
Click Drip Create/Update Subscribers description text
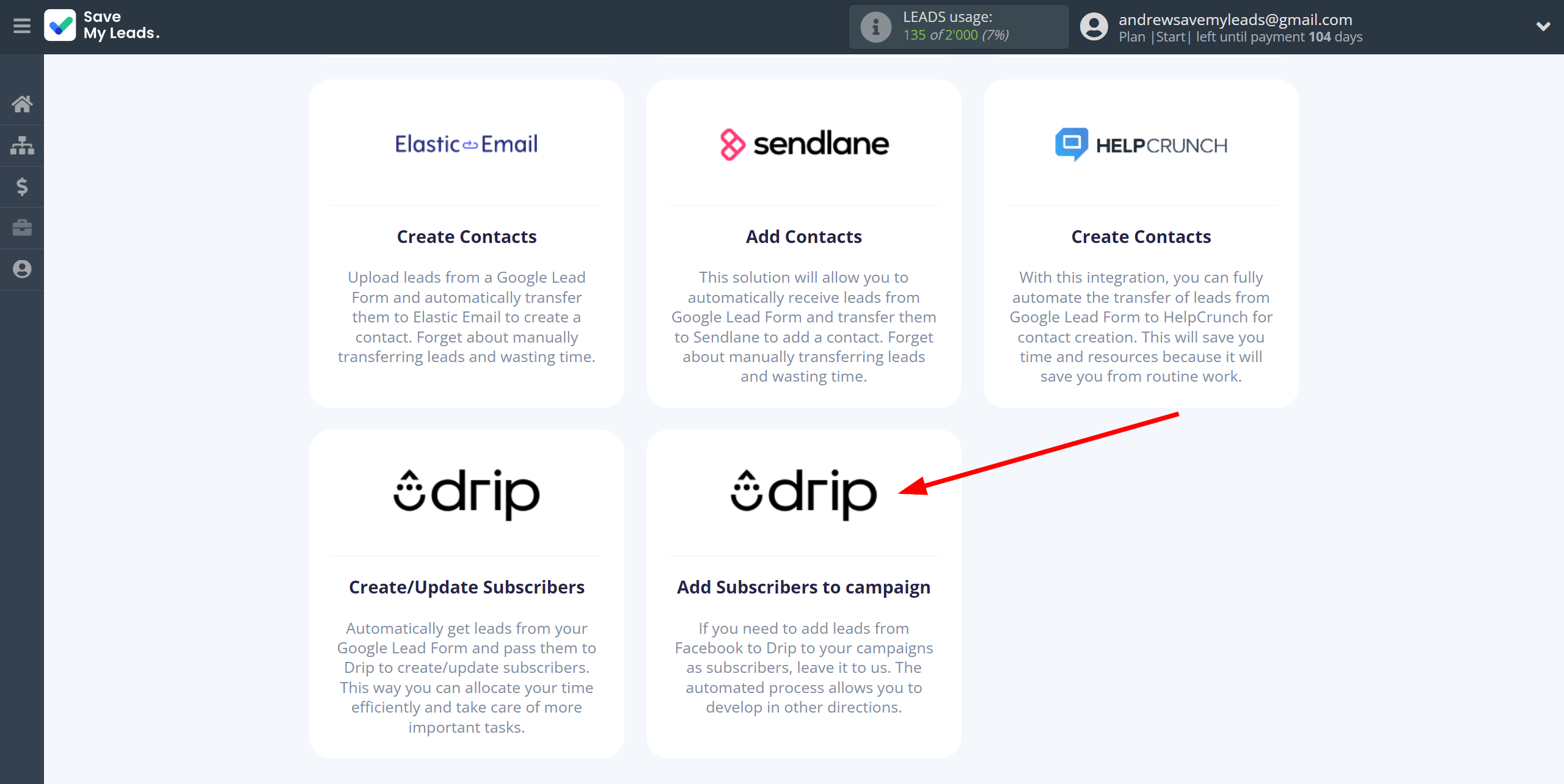(467, 678)
